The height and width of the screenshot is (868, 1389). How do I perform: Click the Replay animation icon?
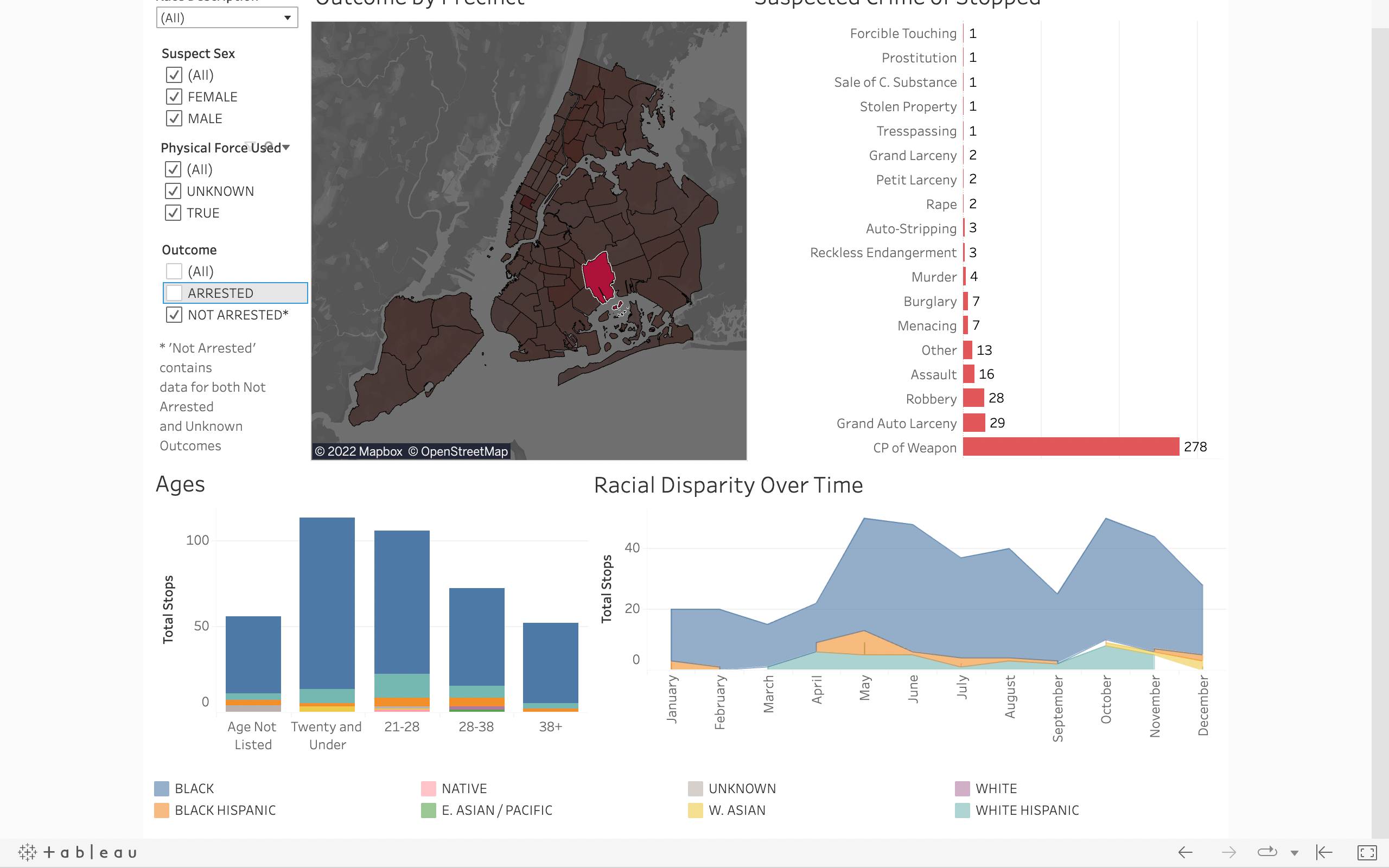pyautogui.click(x=1267, y=852)
